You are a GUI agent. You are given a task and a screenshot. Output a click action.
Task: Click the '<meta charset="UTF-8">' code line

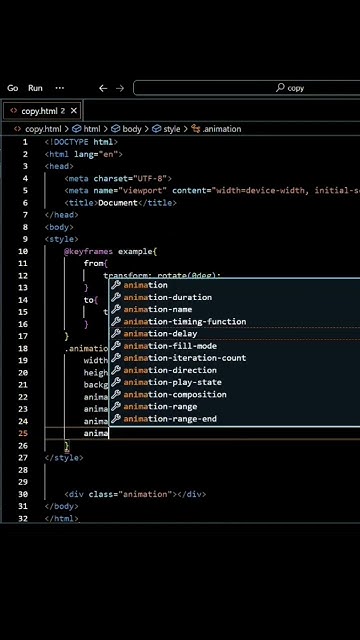pos(118,178)
